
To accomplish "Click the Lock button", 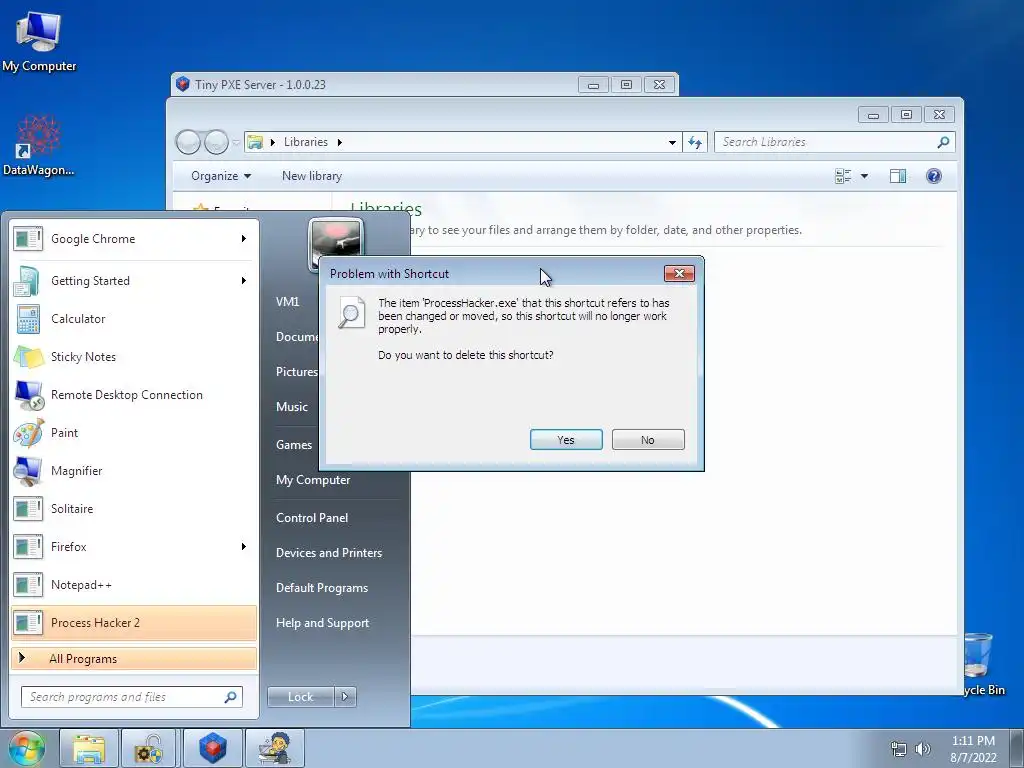I will click(300, 697).
